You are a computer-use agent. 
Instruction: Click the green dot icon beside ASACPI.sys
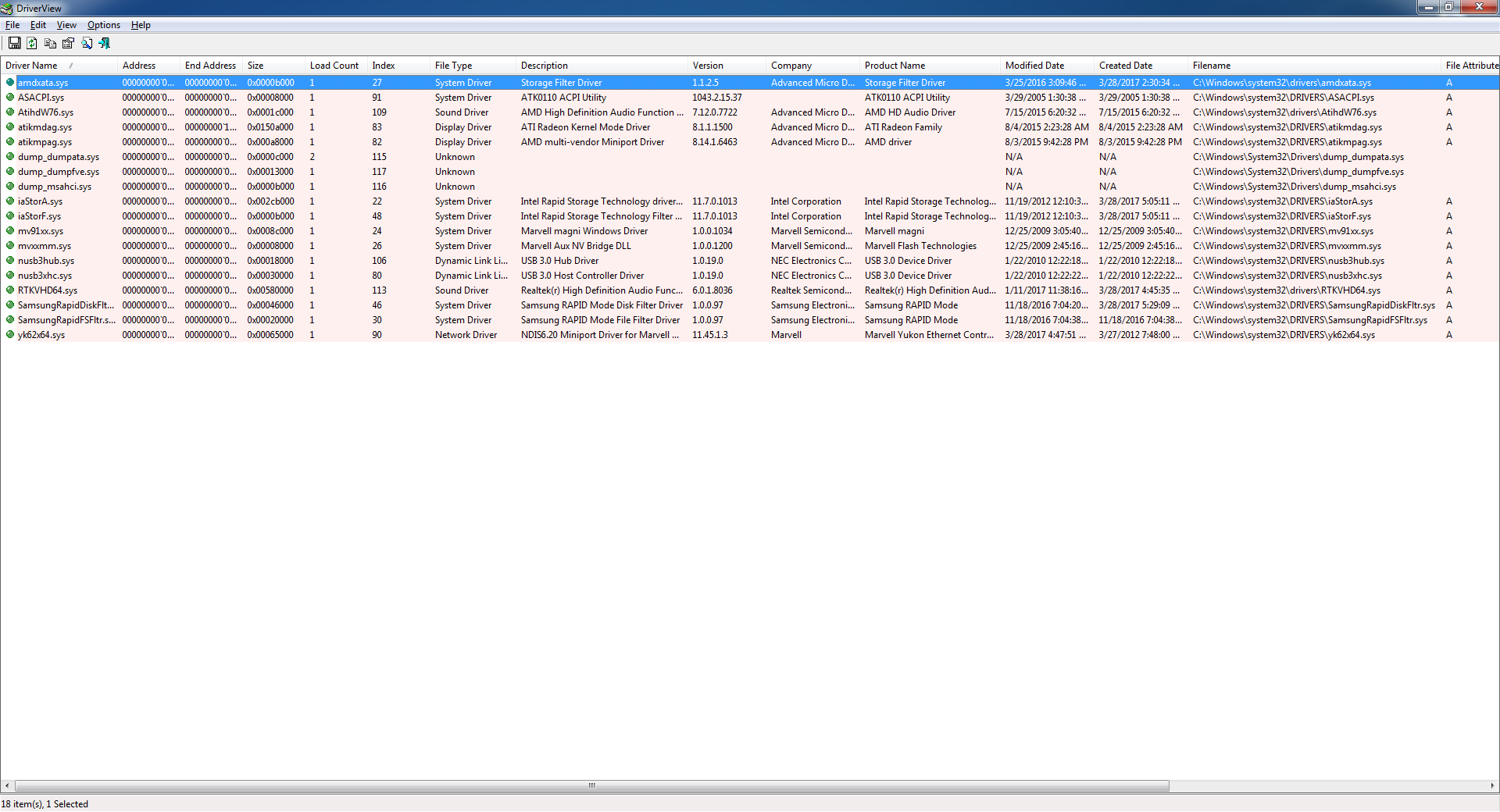click(10, 97)
